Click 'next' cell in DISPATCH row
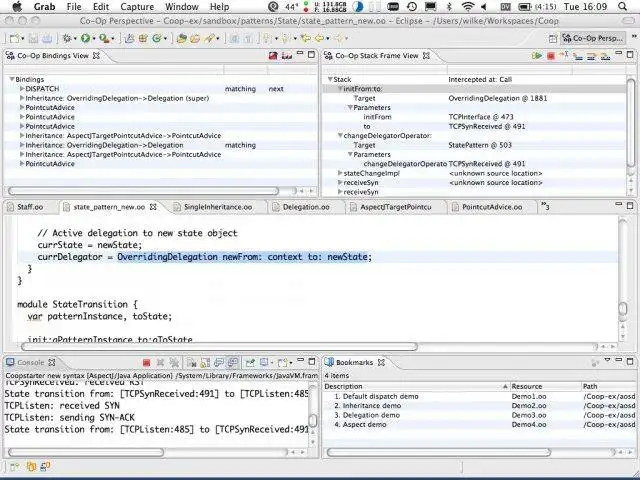The width and height of the screenshot is (640, 480). point(276,89)
